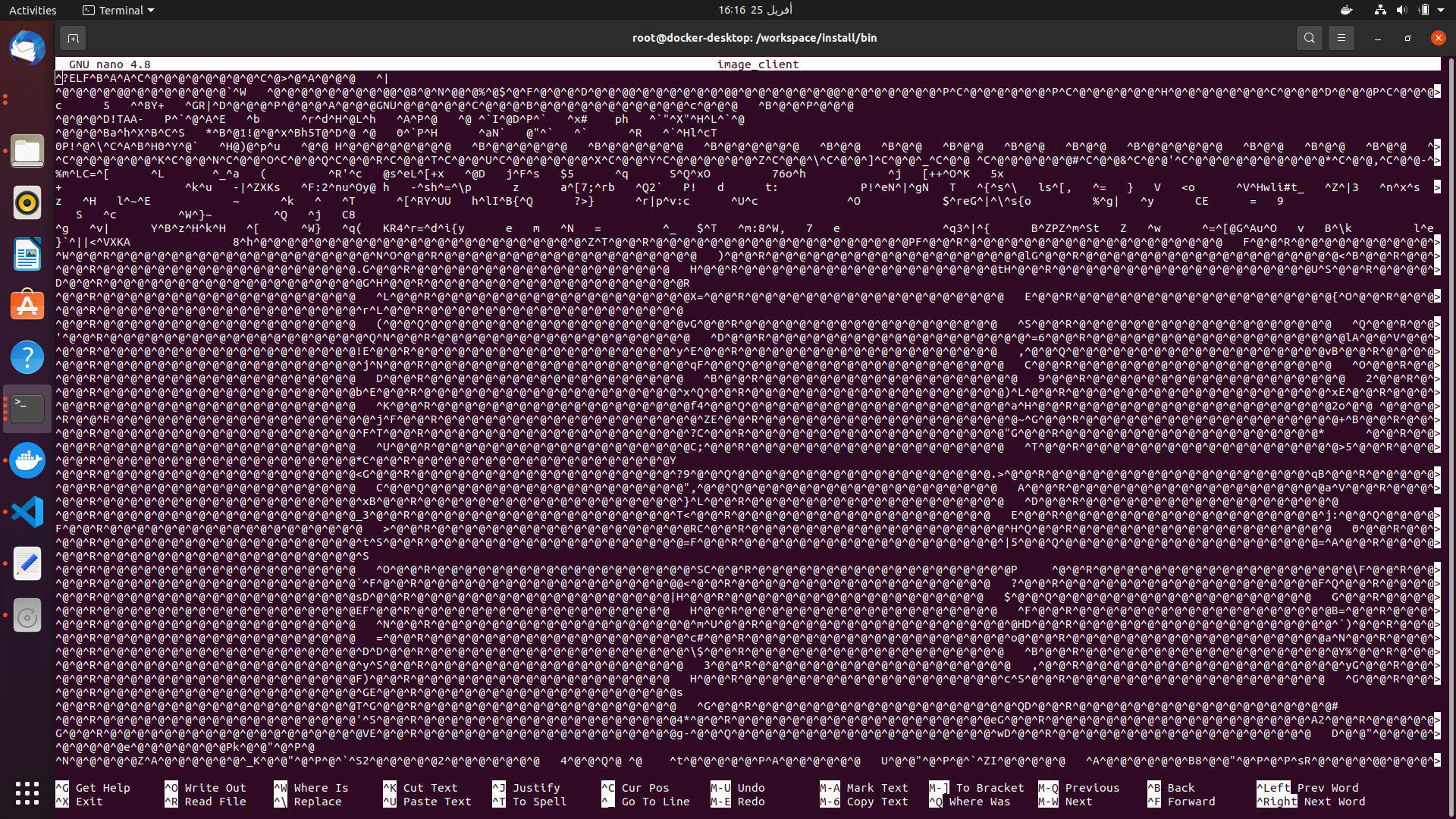Click the clock to open the calendar

pos(756,10)
